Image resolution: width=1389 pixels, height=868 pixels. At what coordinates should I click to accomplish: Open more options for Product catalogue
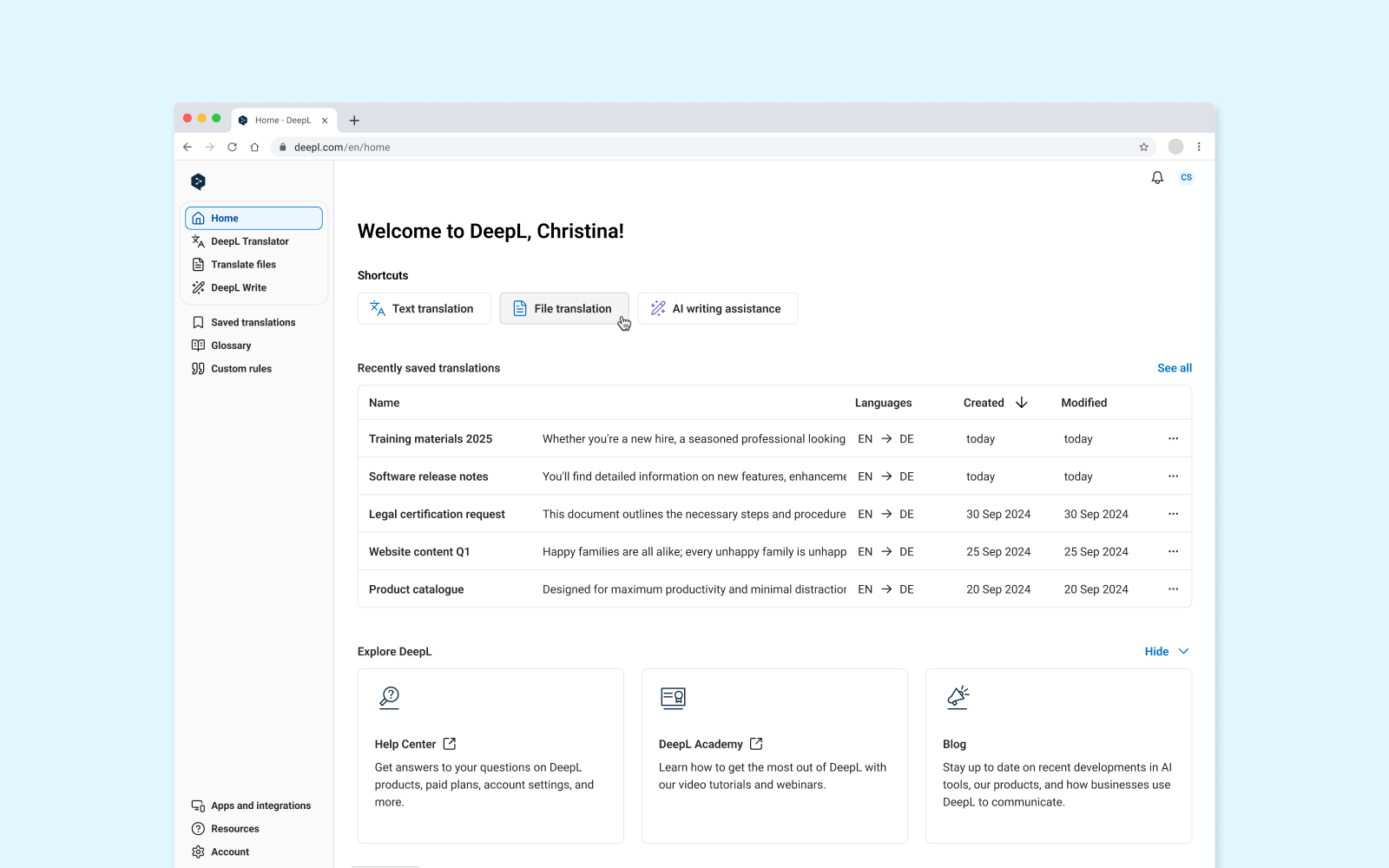tap(1173, 589)
